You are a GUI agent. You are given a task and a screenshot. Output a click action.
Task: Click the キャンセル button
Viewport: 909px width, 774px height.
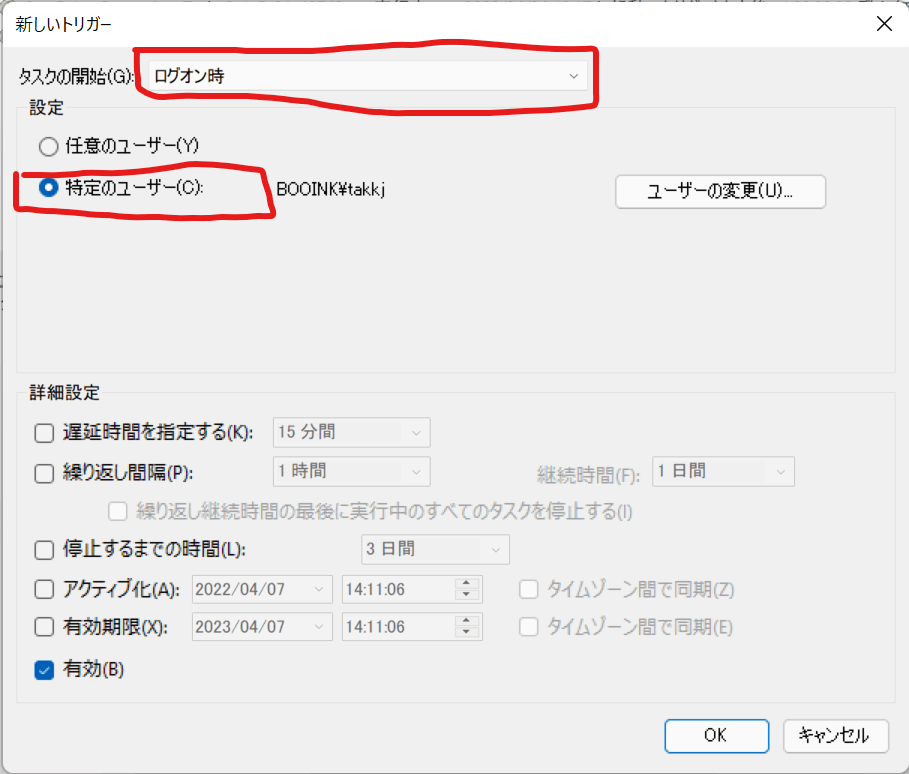pyautogui.click(x=835, y=736)
